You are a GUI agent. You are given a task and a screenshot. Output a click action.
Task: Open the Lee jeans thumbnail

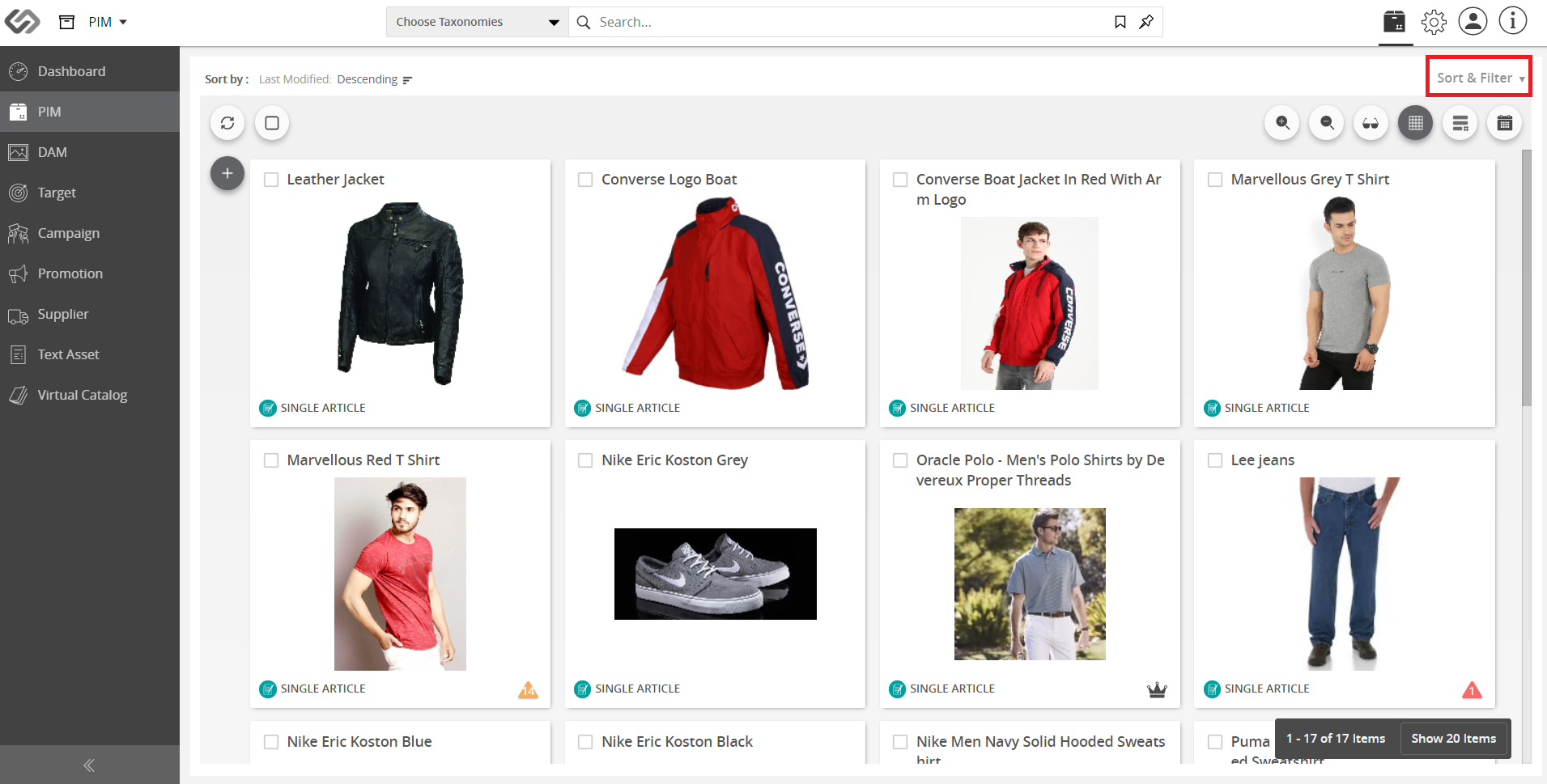pyautogui.click(x=1349, y=574)
